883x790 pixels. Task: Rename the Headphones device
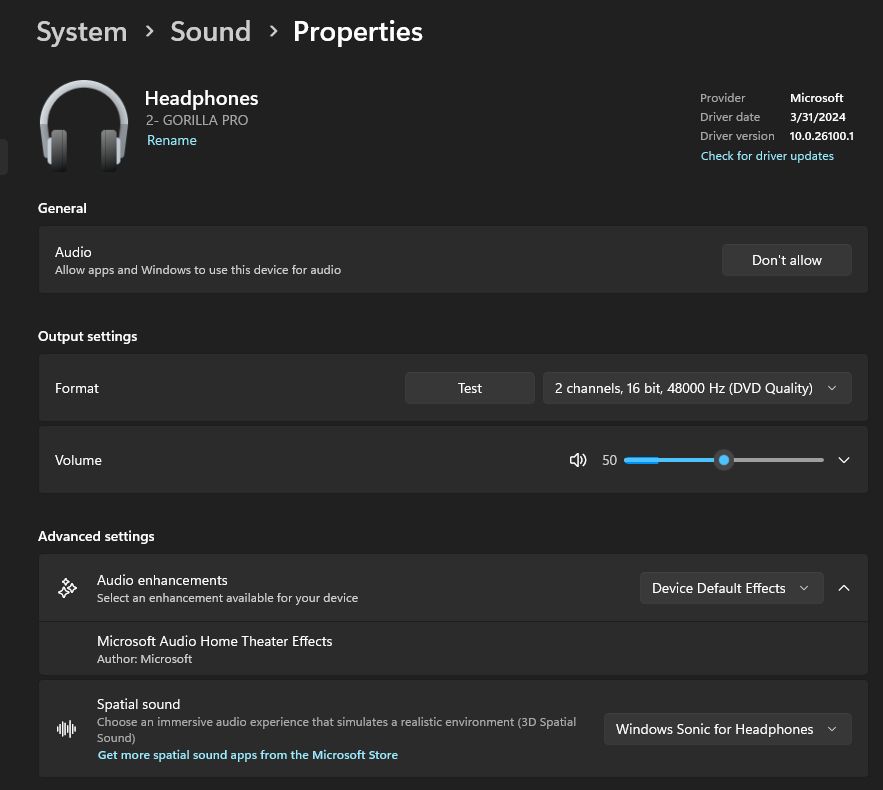172,141
